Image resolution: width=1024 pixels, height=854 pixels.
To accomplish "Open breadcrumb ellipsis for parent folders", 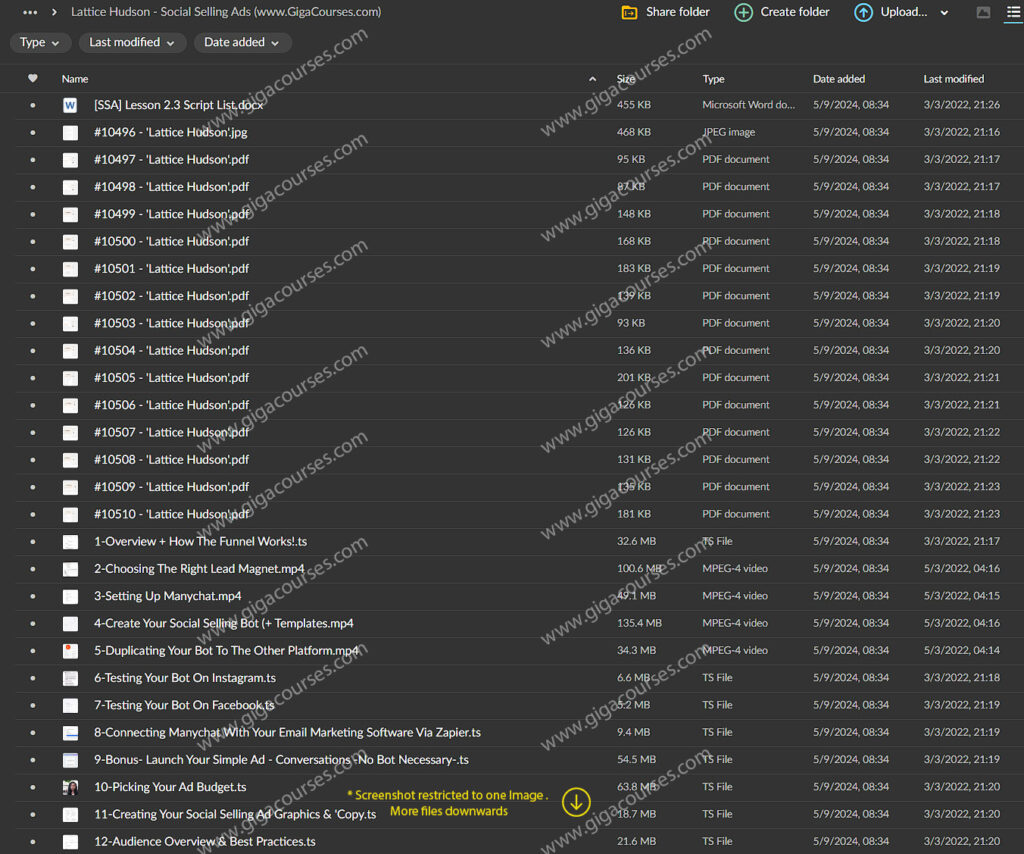I will click(30, 12).
